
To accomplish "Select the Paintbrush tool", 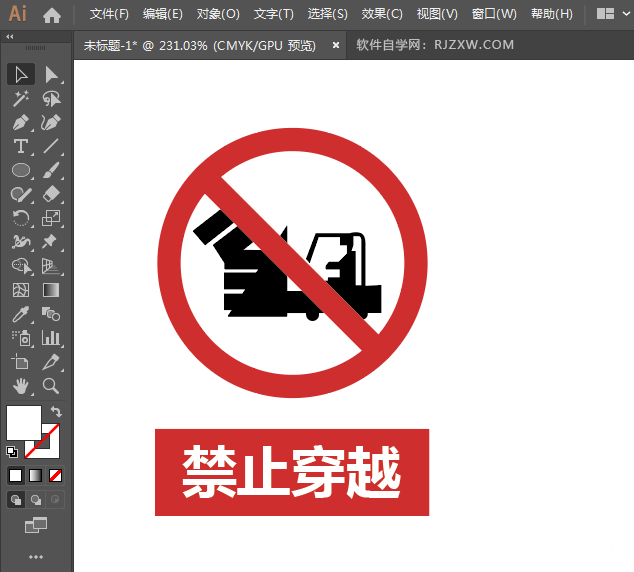I will point(51,170).
